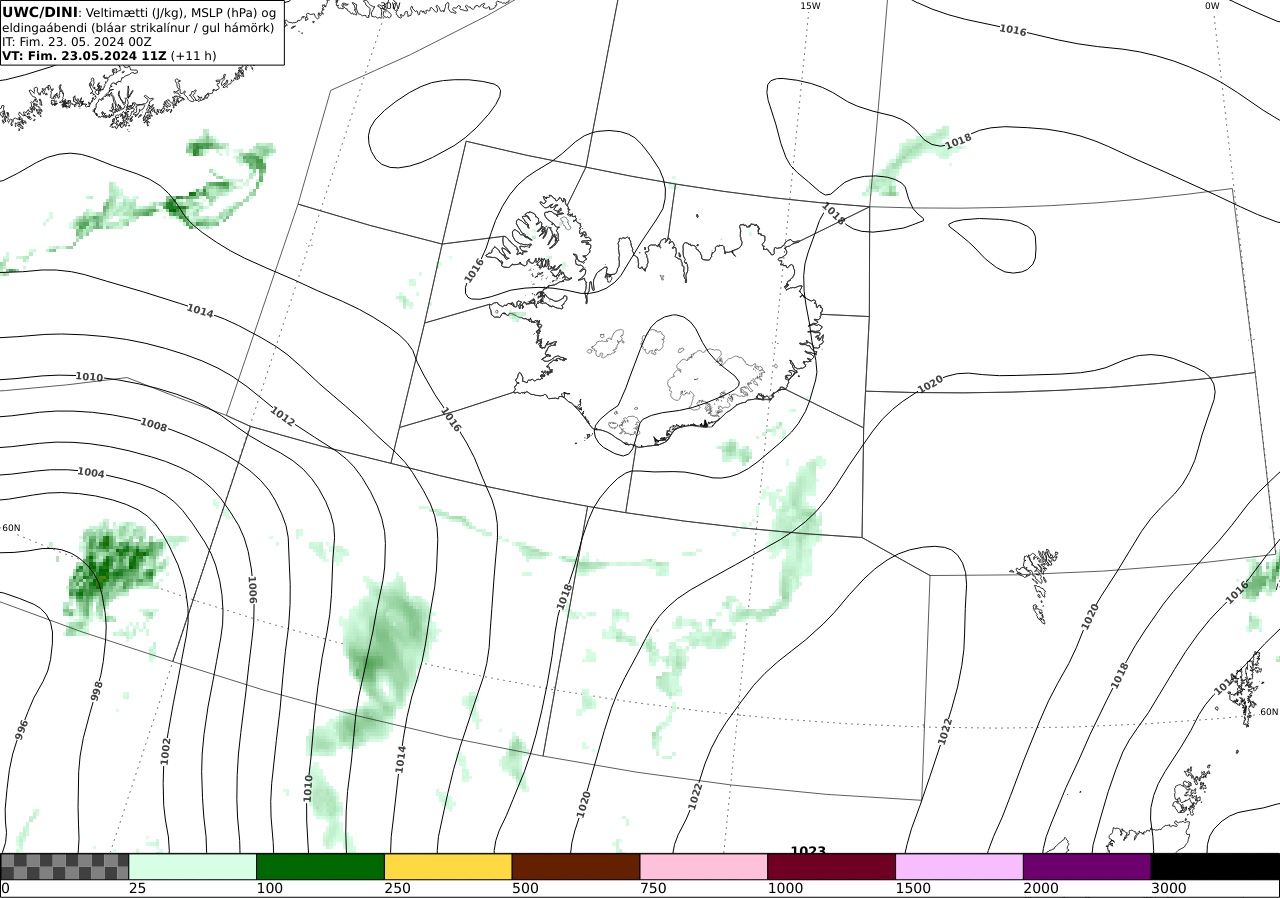The image size is (1280, 898).
Task: Click the '0W' longitude label
Action: [x=1212, y=6]
